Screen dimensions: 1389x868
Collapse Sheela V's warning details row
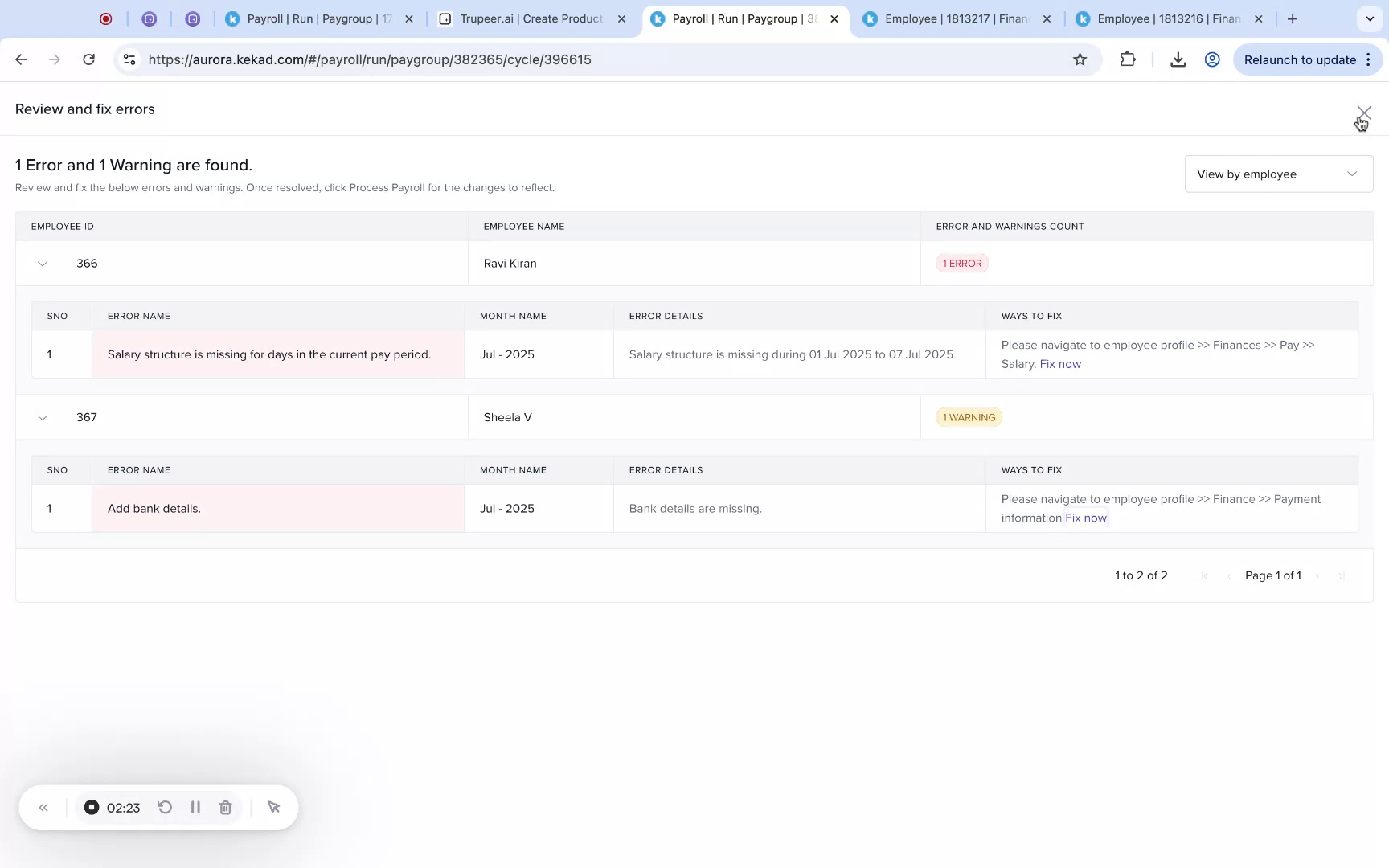42,417
